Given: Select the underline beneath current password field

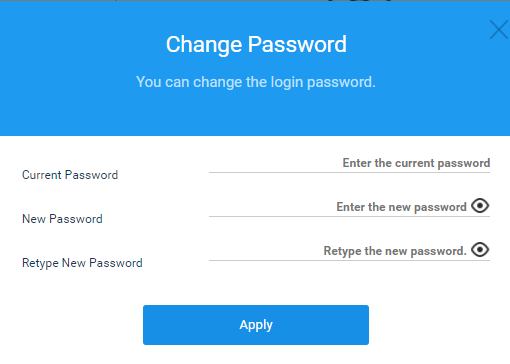Looking at the screenshot, I should pyautogui.click(x=349, y=172).
